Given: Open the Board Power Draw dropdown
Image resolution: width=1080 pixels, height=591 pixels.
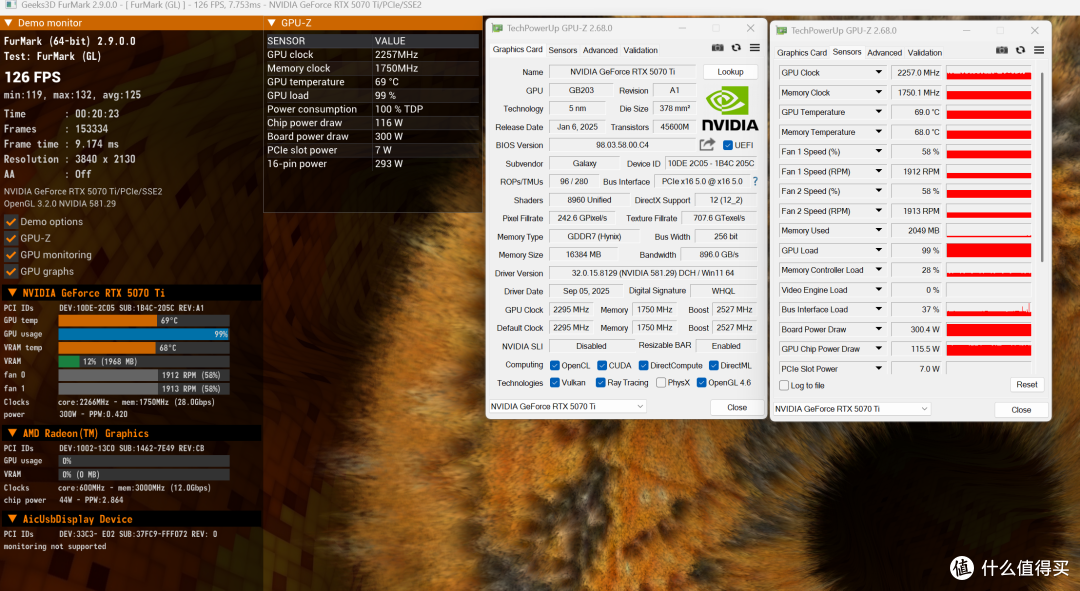Looking at the screenshot, I should pyautogui.click(x=878, y=329).
